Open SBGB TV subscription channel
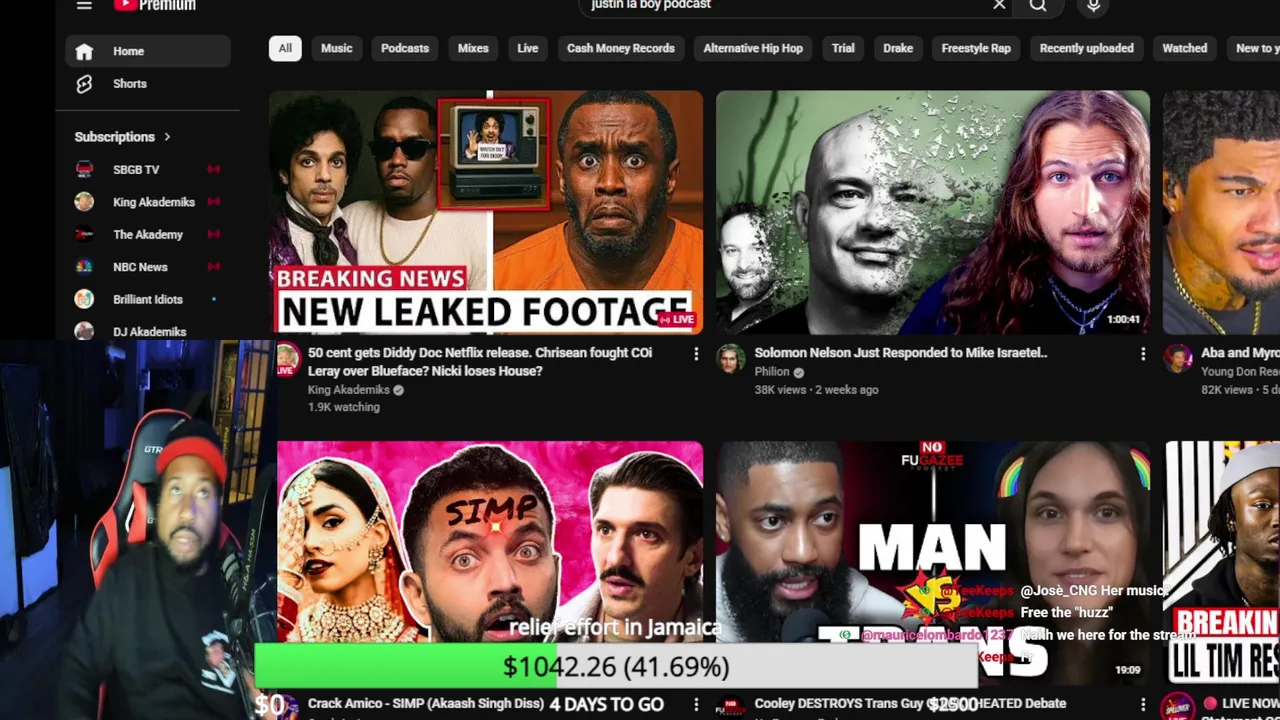 coord(148,170)
